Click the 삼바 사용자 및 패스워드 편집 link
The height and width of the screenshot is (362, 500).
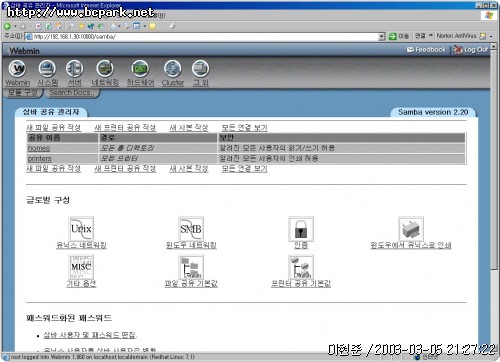[90, 335]
